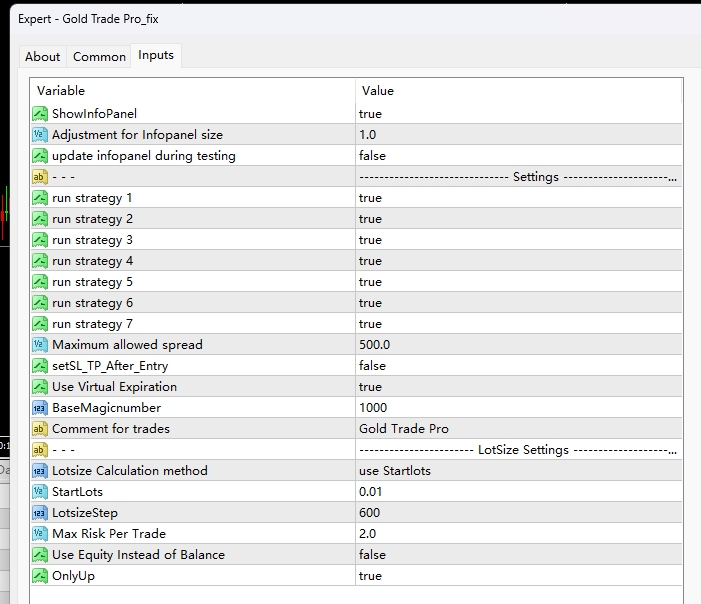Screen dimensions: 701x604
Task: Click the Variable column header
Action: (193, 91)
